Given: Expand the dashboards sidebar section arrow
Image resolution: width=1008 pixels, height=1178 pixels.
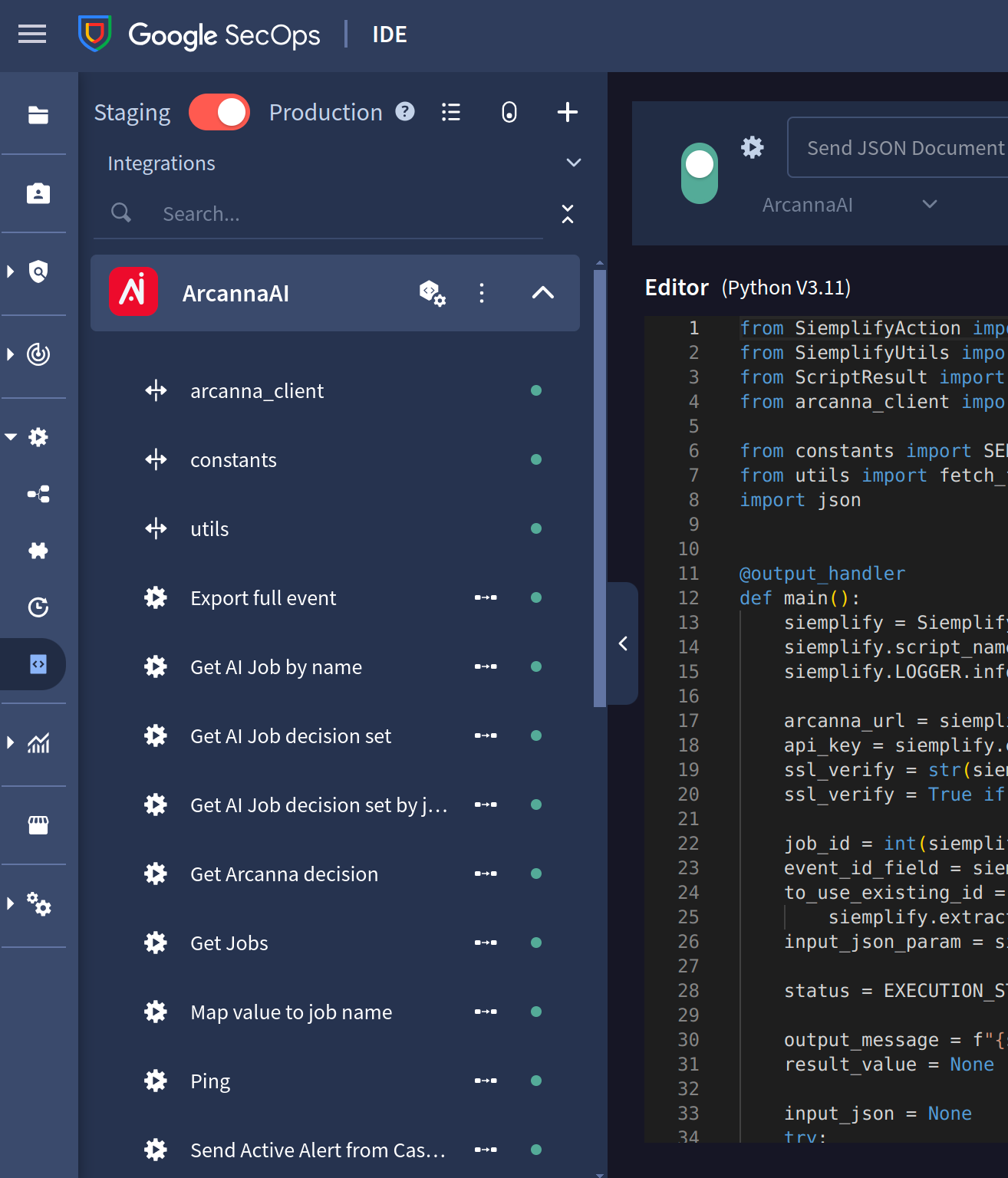Looking at the screenshot, I should click(10, 742).
